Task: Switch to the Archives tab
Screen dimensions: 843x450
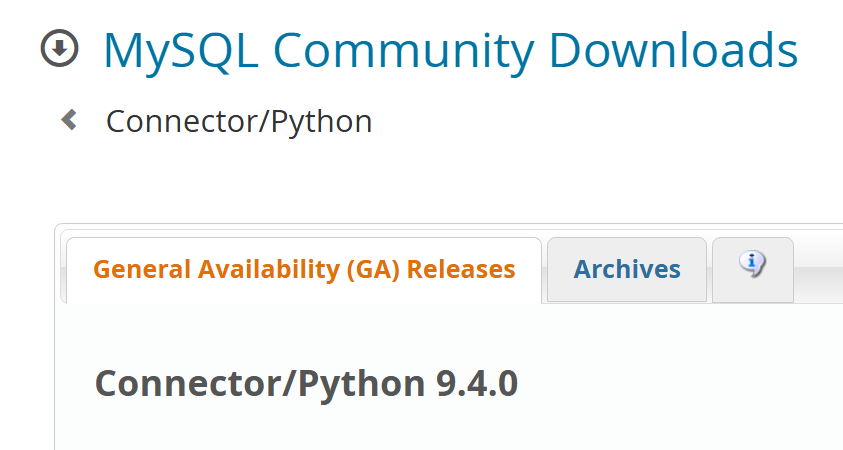Action: point(627,269)
